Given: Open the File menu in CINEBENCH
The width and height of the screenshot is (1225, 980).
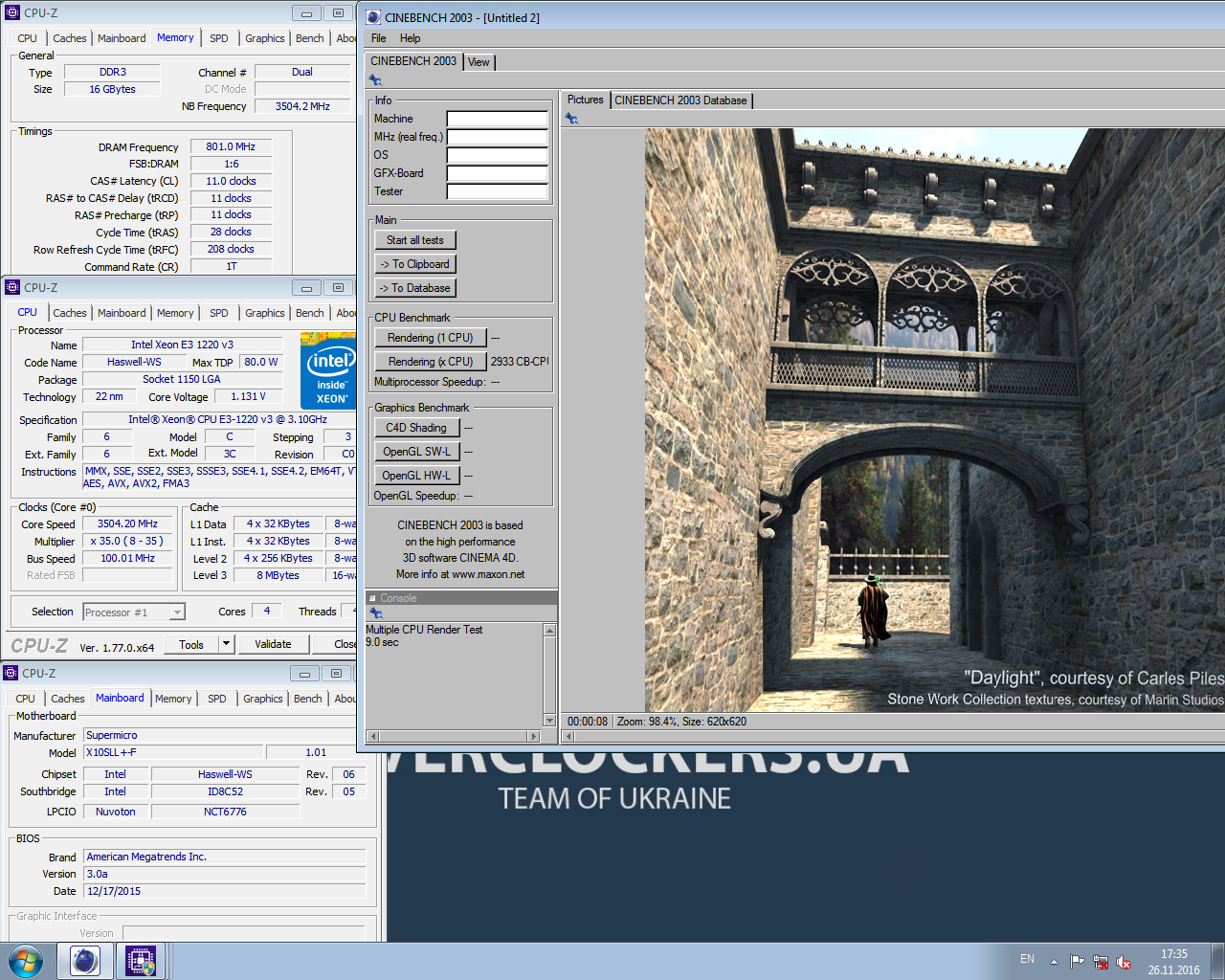Looking at the screenshot, I should click(x=379, y=38).
